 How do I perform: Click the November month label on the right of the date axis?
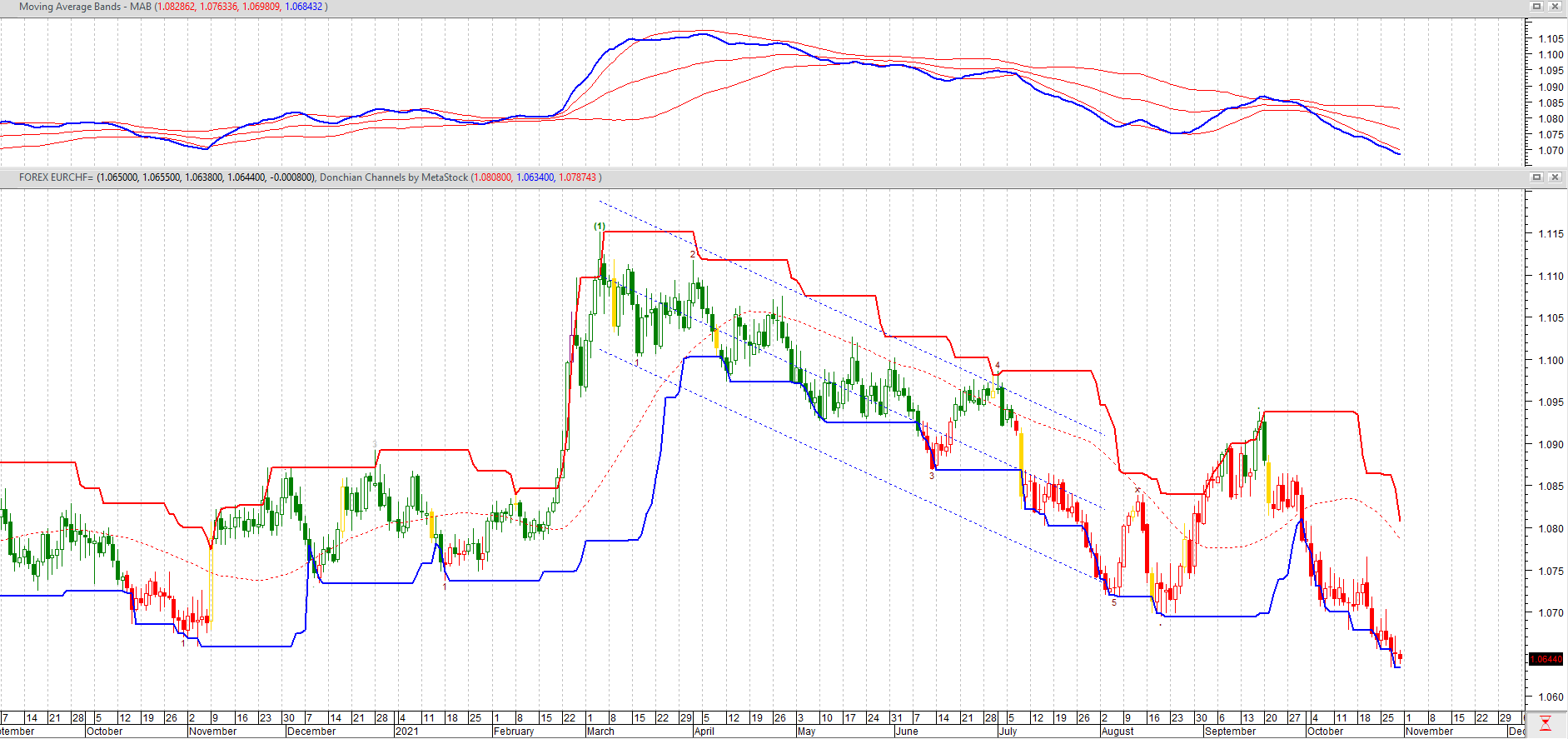pos(1429,732)
